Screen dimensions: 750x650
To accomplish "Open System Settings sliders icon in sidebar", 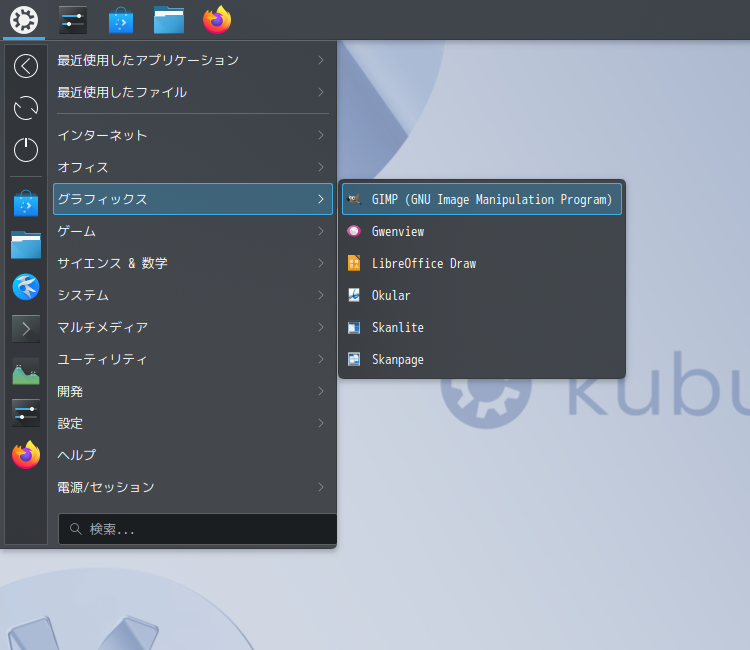I will pos(26,413).
